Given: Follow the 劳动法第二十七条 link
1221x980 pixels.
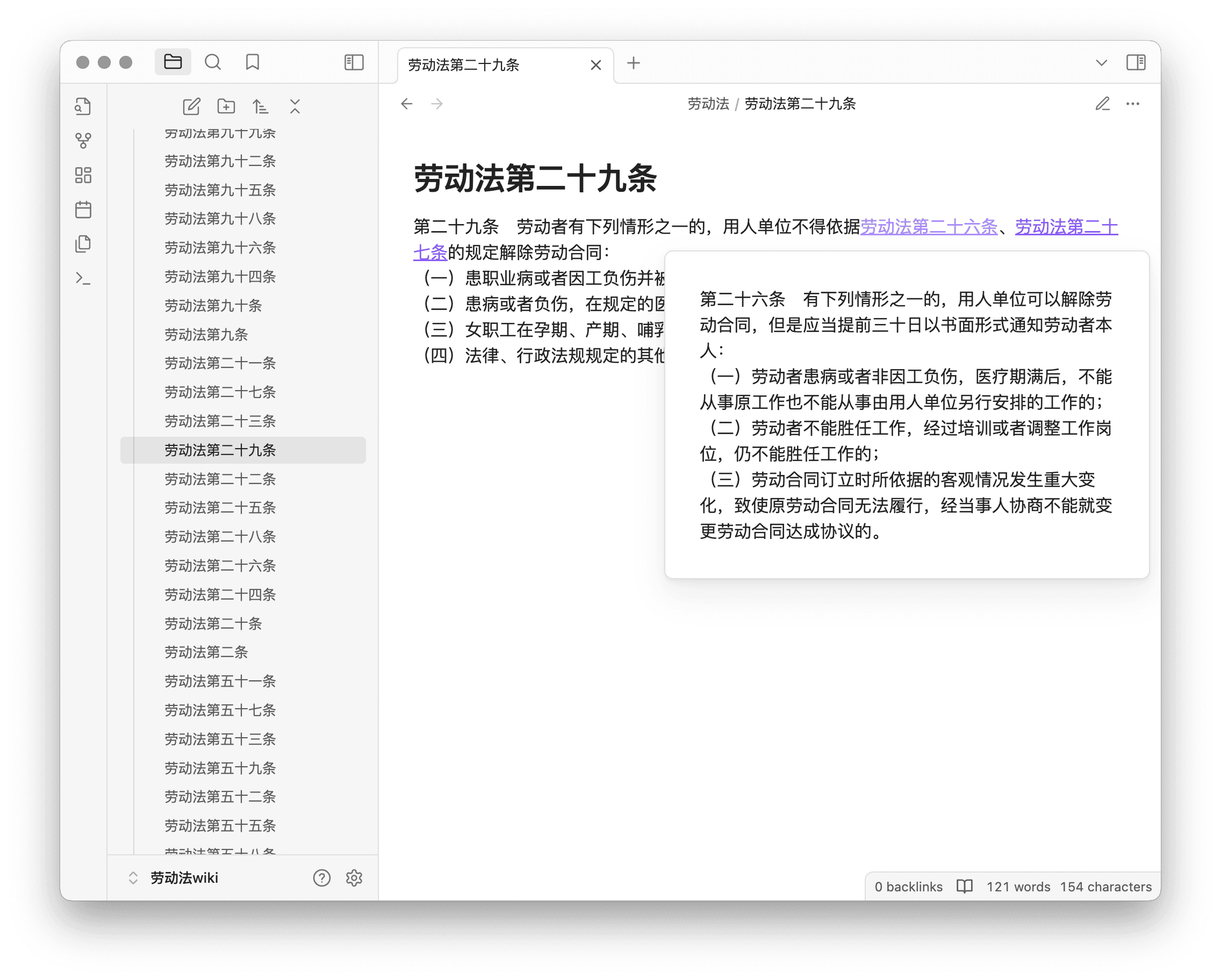Looking at the screenshot, I should (1066, 226).
